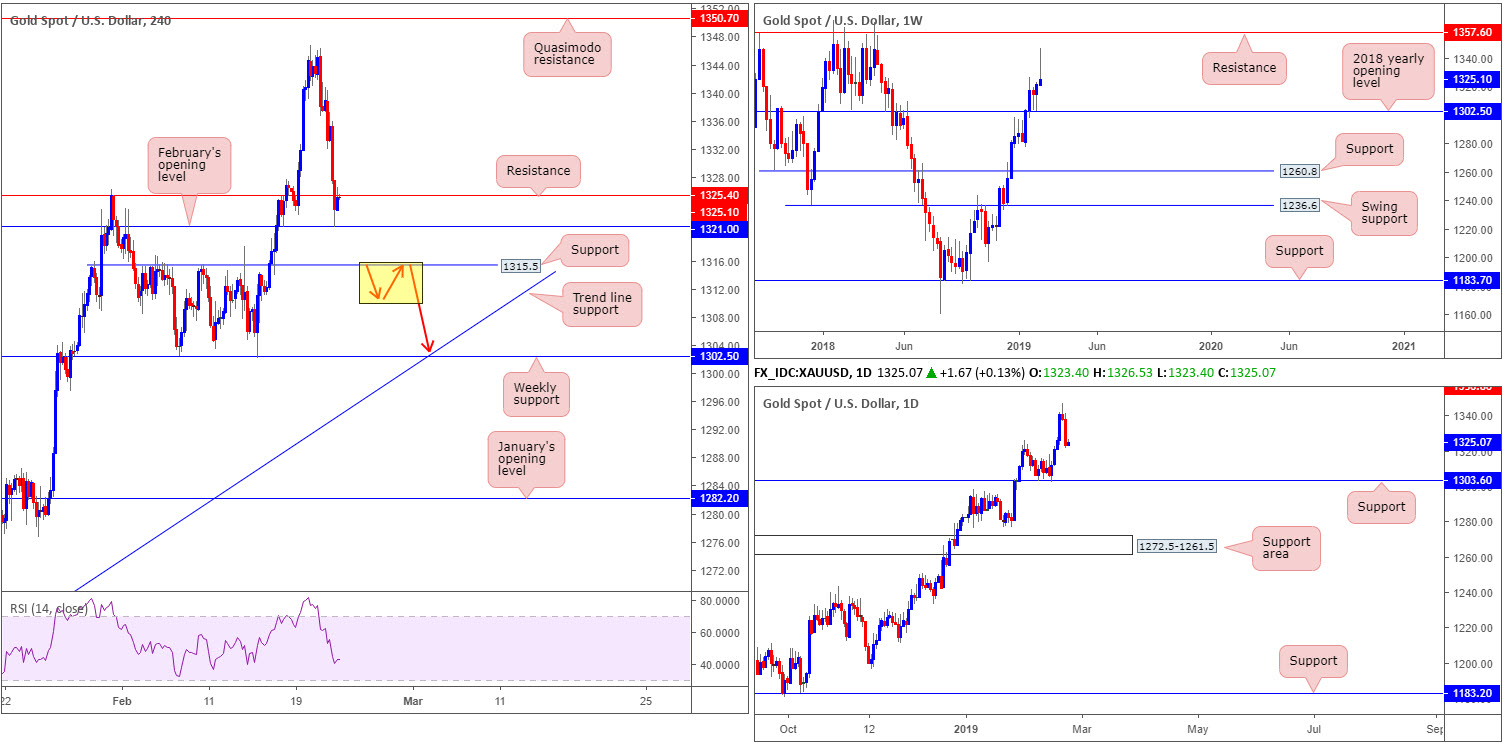Image resolution: width=1504 pixels, height=744 pixels.
Task: Click the 1302.50 label on the 240 chart
Action: 720,356
